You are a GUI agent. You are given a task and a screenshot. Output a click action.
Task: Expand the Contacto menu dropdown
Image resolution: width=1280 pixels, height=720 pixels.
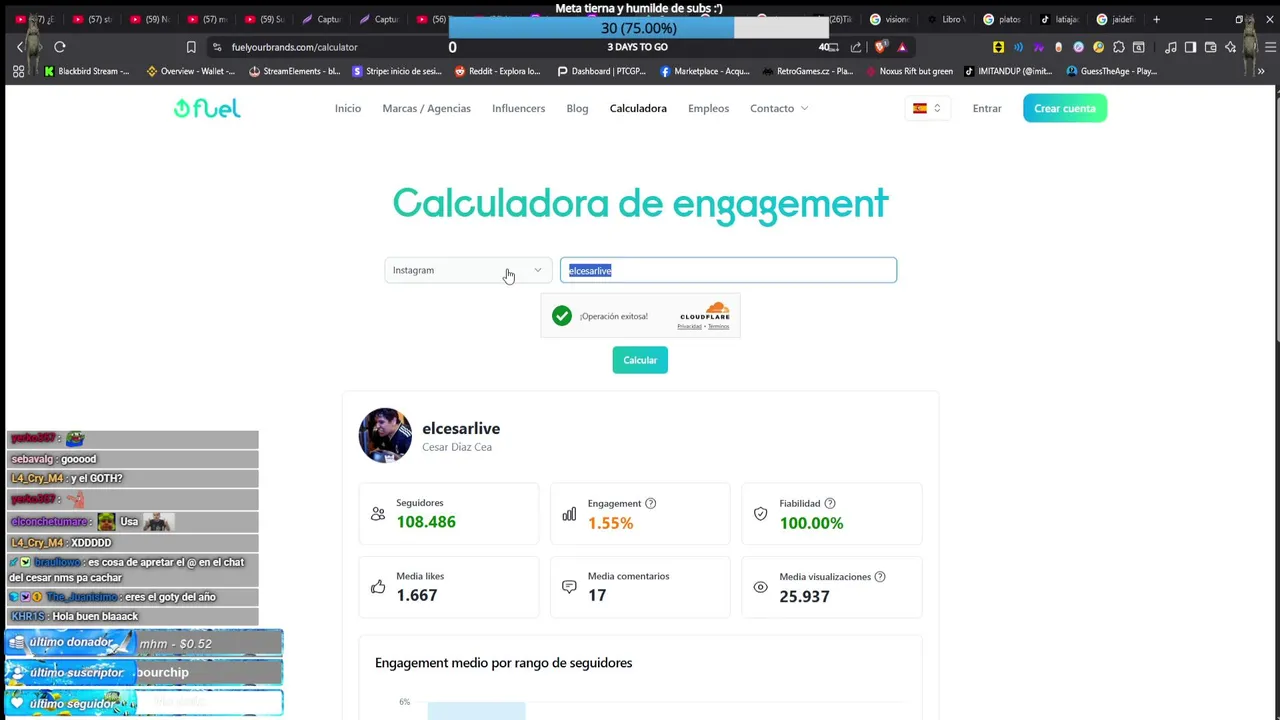(779, 108)
